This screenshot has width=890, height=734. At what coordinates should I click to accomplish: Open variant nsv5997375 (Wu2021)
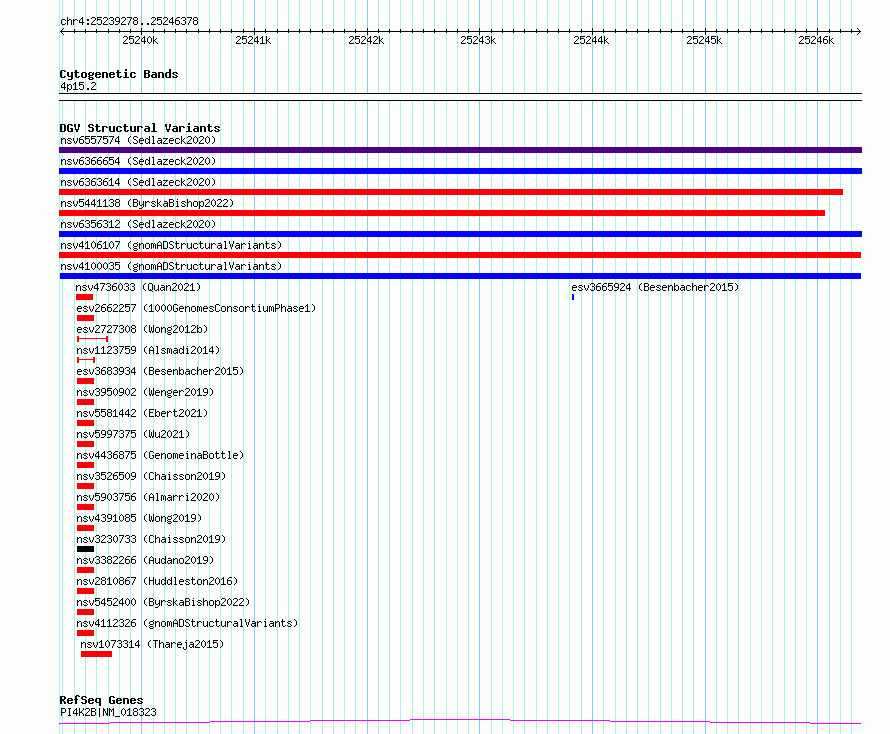pyautogui.click(x=133, y=434)
